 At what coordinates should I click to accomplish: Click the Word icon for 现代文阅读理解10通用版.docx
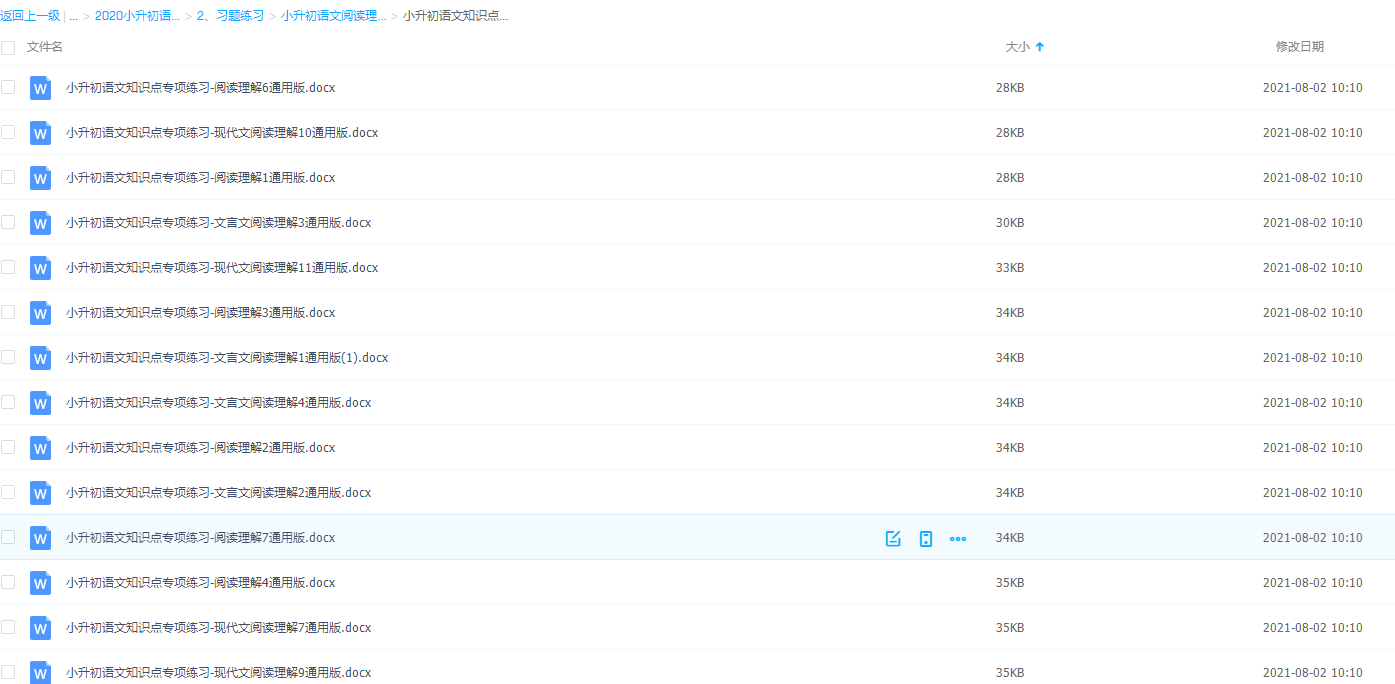(40, 133)
